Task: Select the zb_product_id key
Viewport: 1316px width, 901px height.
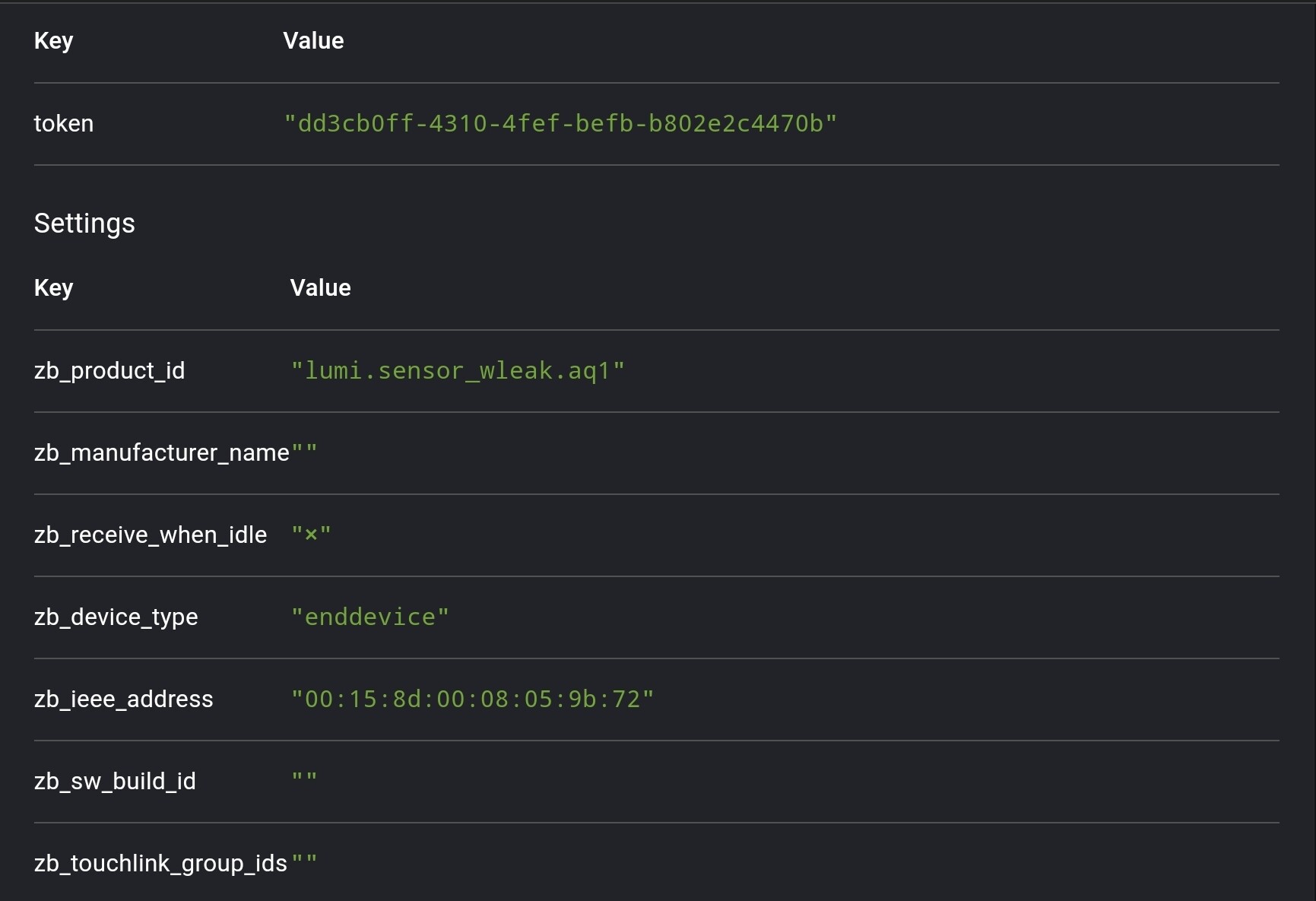Action: pyautogui.click(x=109, y=370)
